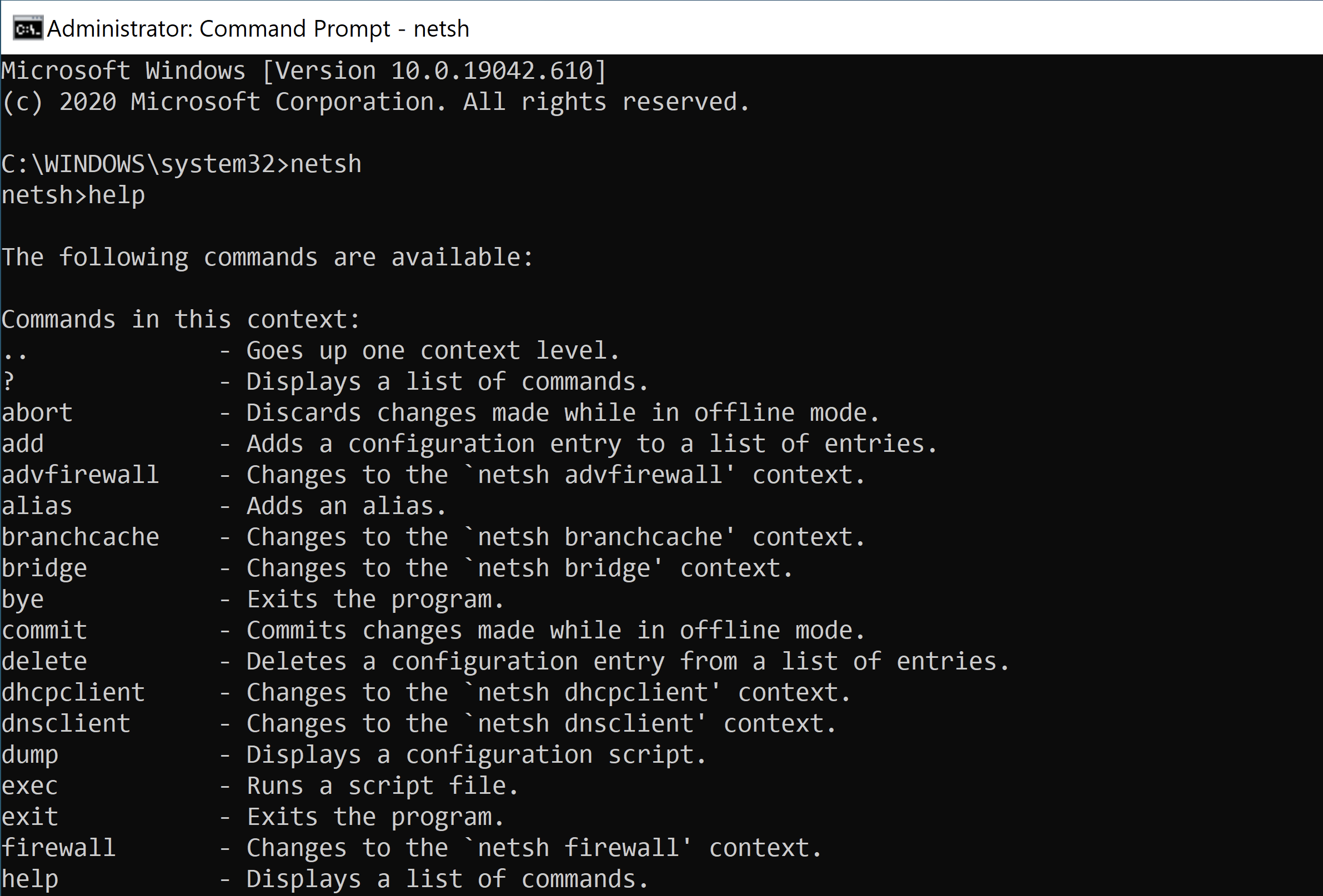The height and width of the screenshot is (896, 1323).
Task: Click the 'Commands in this context:' heading
Action: point(181,319)
